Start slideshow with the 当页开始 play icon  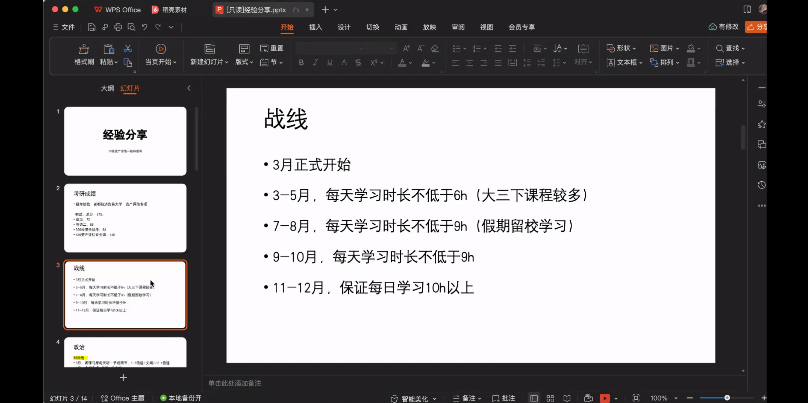click(160, 49)
